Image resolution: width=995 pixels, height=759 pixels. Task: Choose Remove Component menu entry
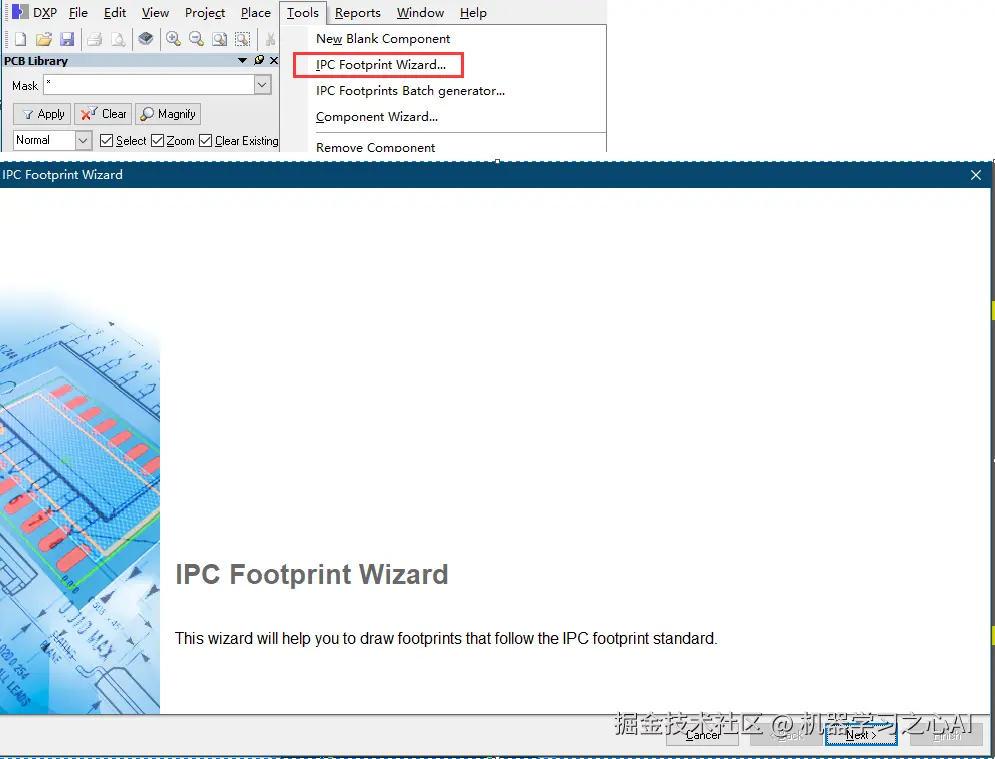pos(375,146)
